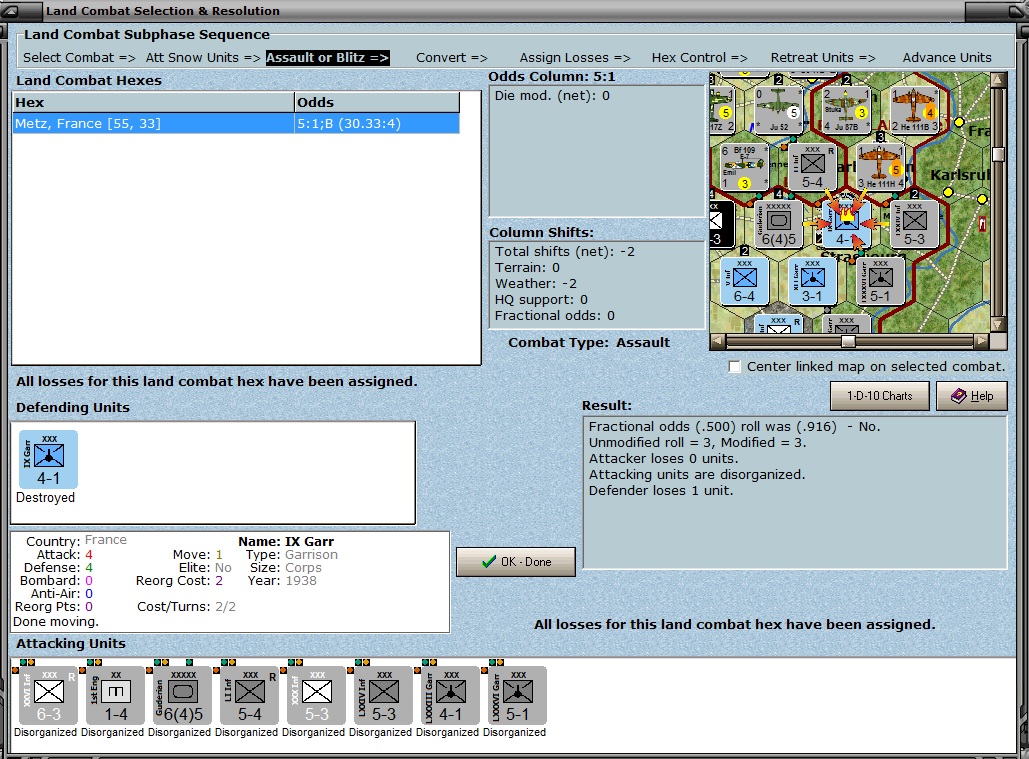Click the Fractional odds: 0 shift line
1029x759 pixels.
(555, 316)
